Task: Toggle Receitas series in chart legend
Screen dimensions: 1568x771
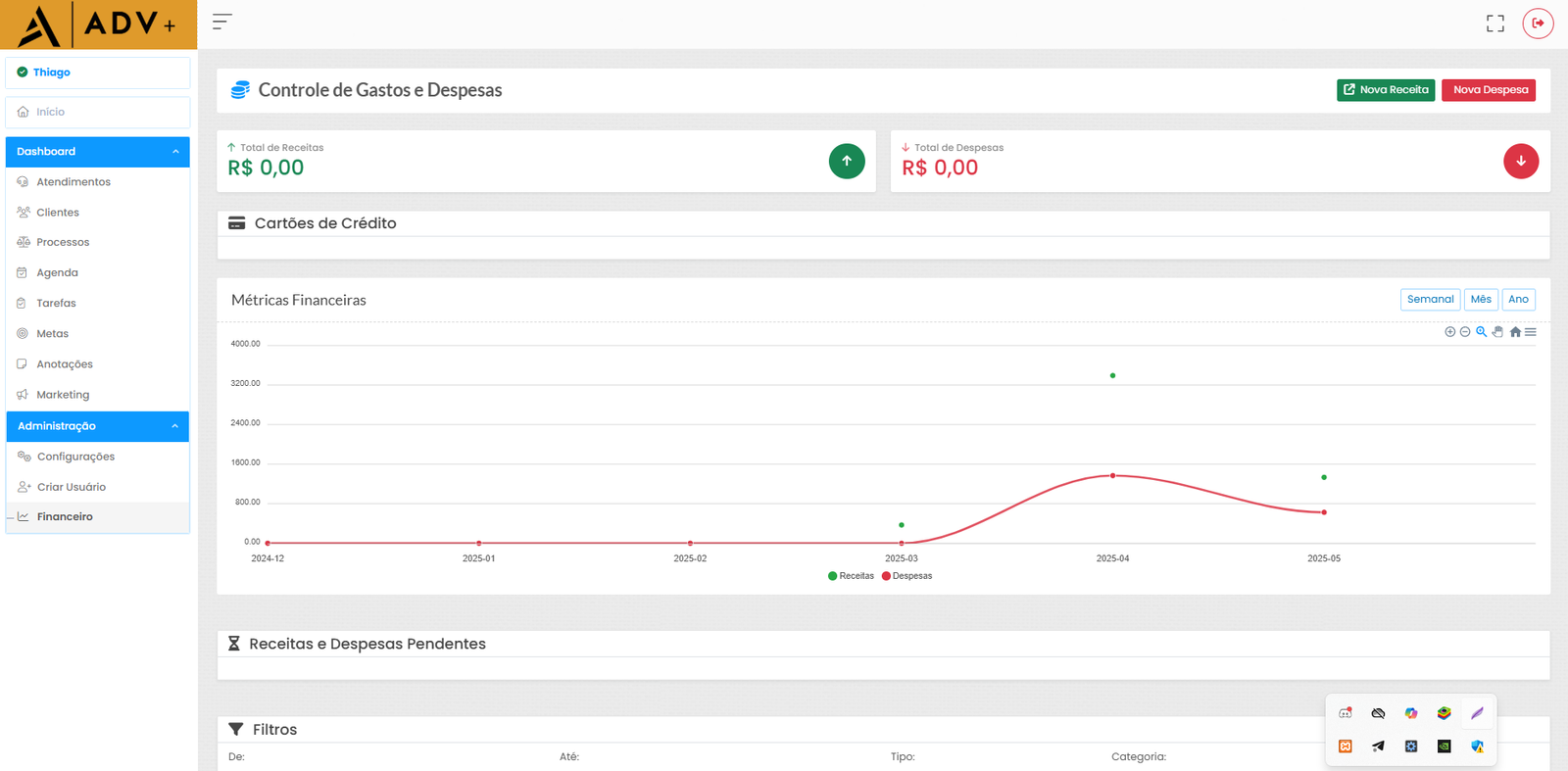Action: click(851, 576)
